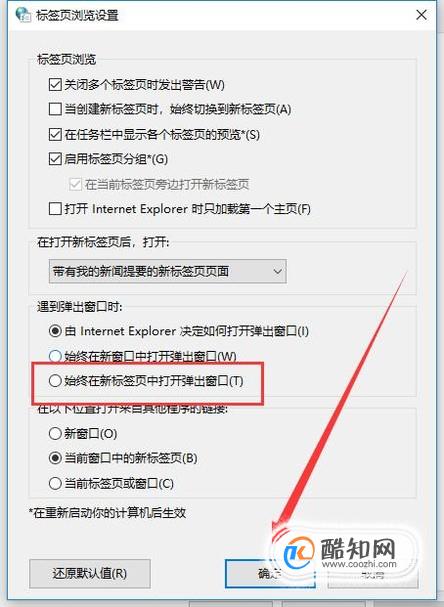Click the Internet Options icon in title bar
This screenshot has height=607, width=444.
[23, 14]
